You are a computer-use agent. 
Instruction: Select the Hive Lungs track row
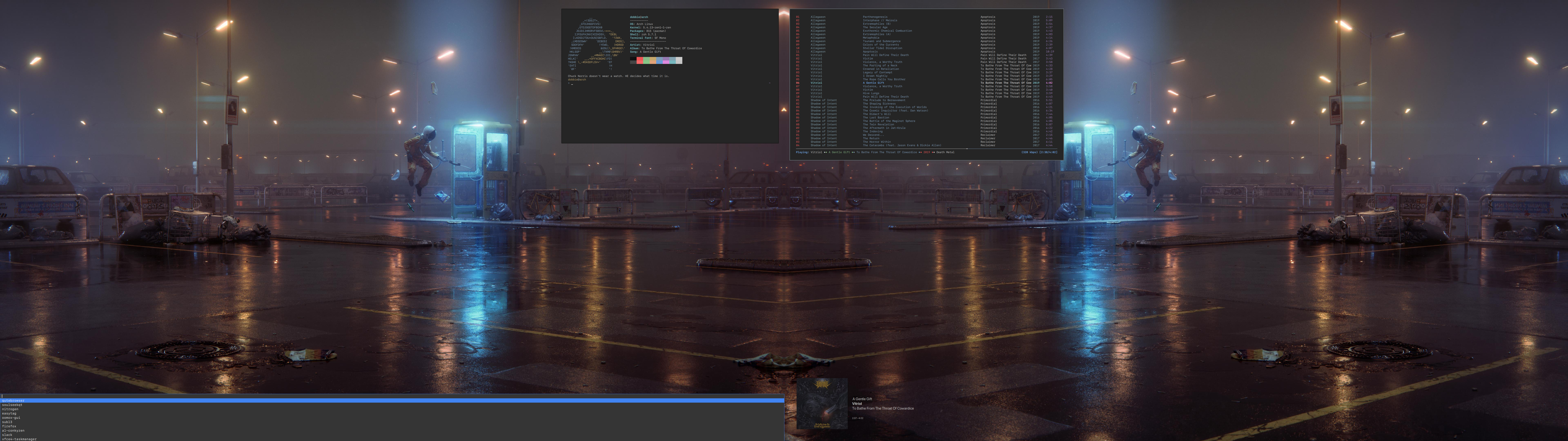871,93
